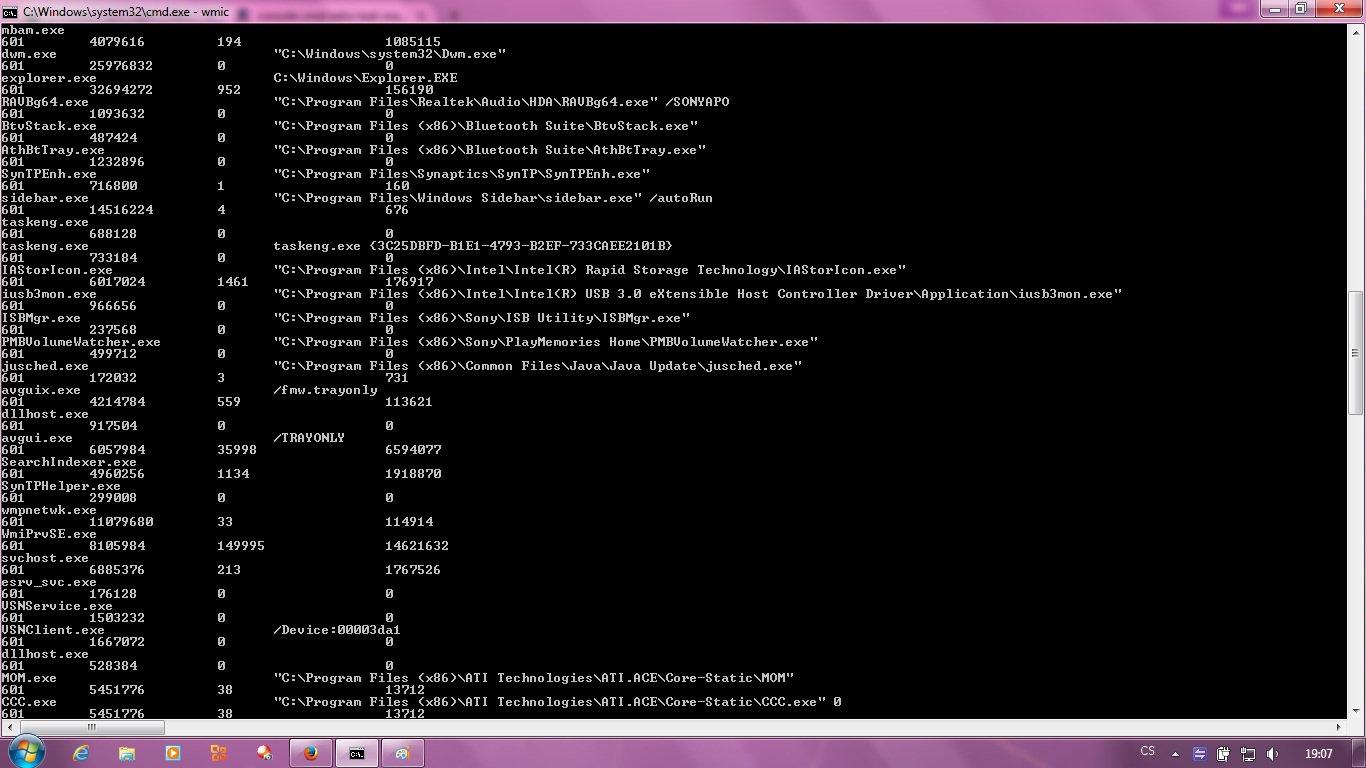Open the Windows Start menu orb
1366x768 pixels.
click(25, 752)
